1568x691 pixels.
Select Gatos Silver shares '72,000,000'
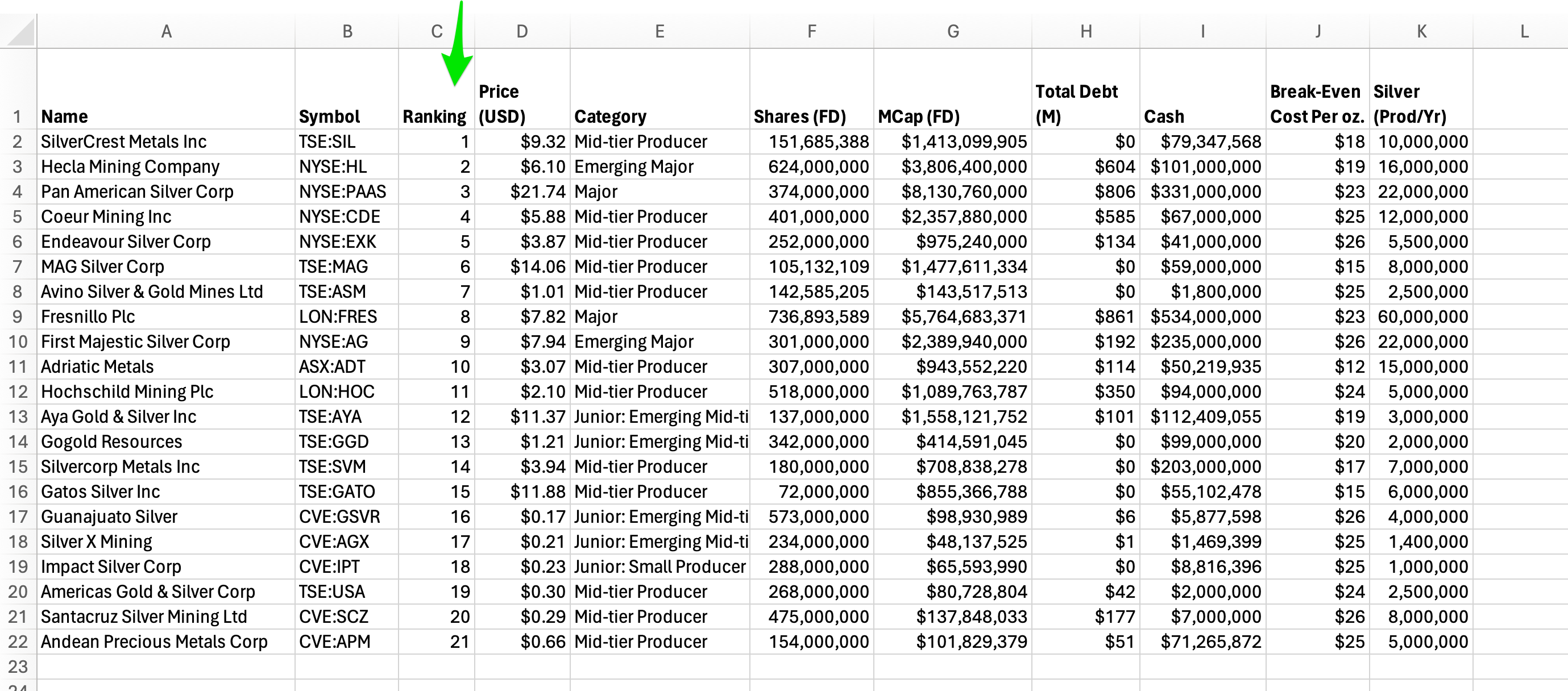coord(811,492)
